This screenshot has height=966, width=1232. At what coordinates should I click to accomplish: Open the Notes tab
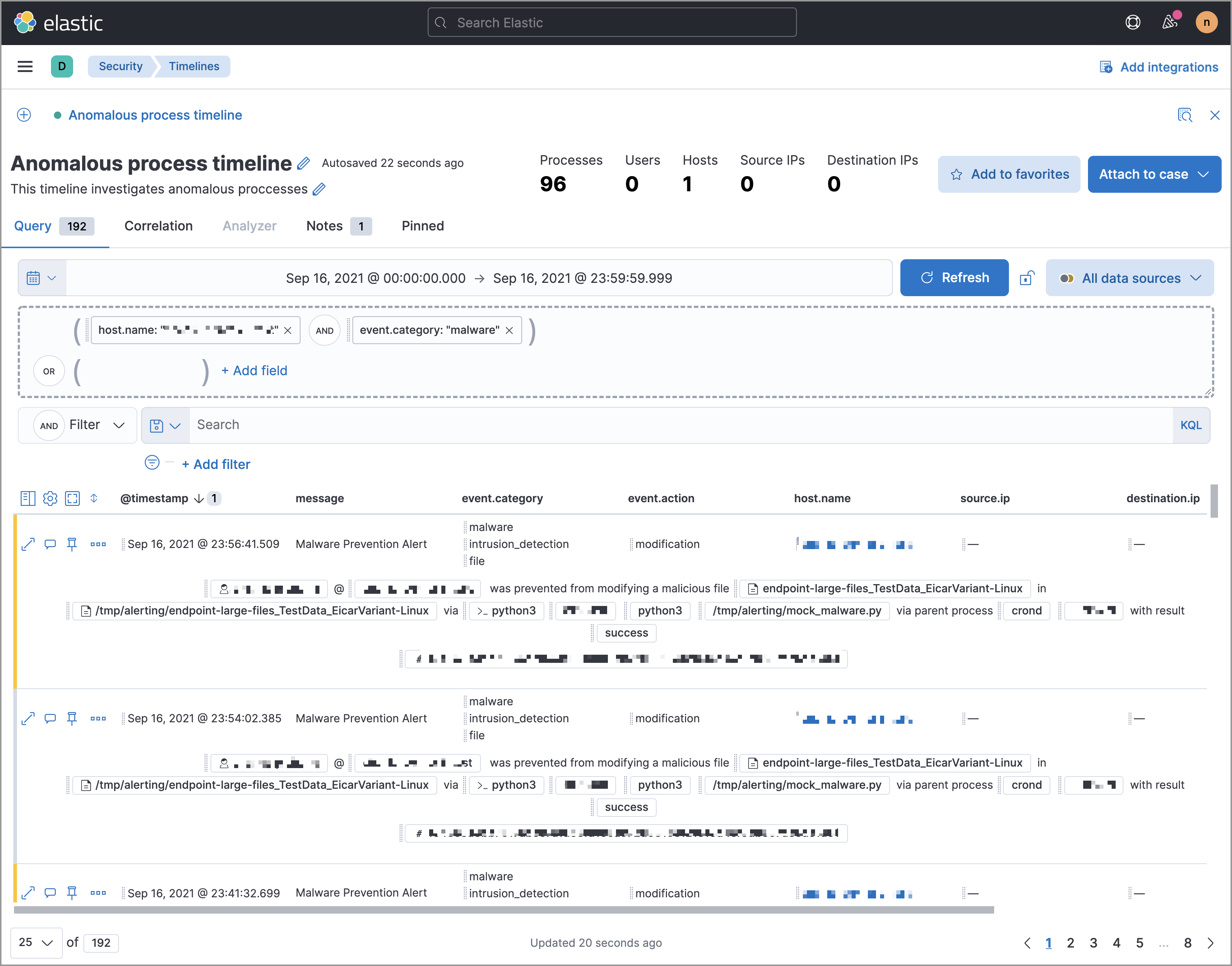point(324,226)
